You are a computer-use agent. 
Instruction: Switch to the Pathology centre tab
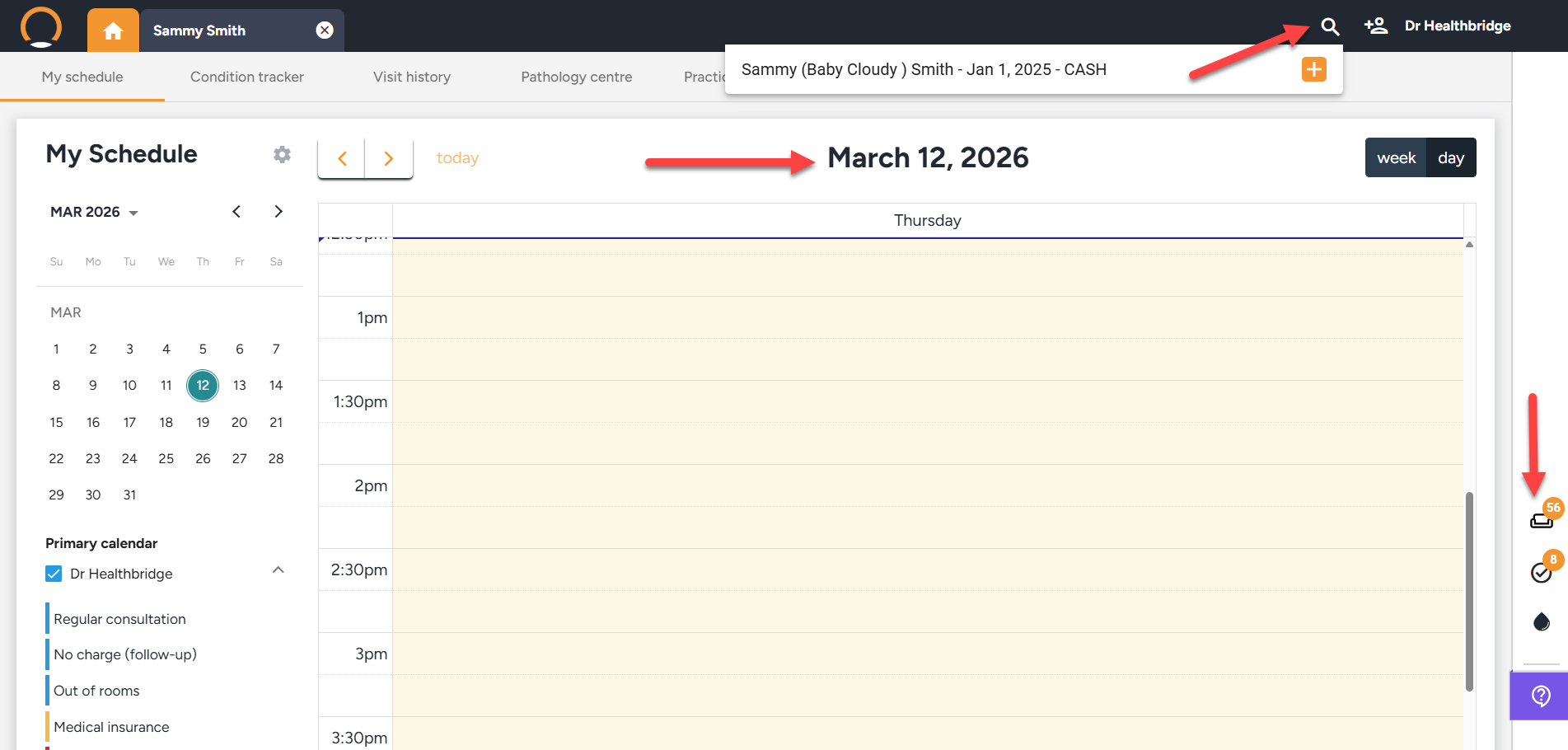point(576,77)
